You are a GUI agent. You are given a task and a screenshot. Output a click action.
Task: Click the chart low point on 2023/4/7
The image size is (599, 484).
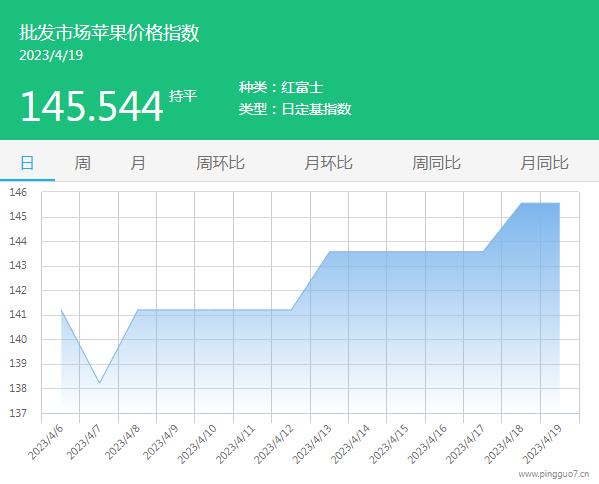(99, 383)
